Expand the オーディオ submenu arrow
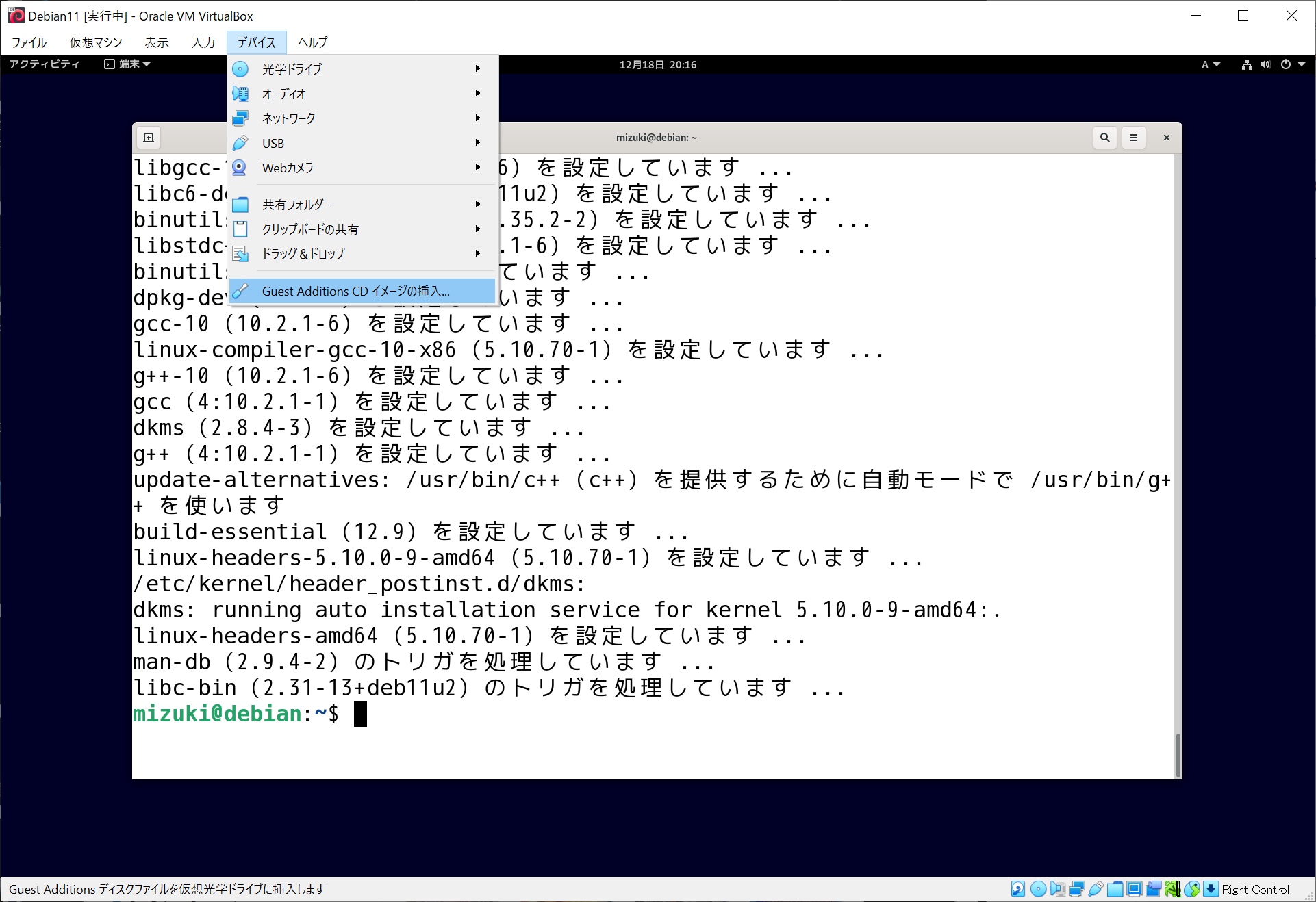Viewport: 1316px width, 902px height. click(x=478, y=94)
